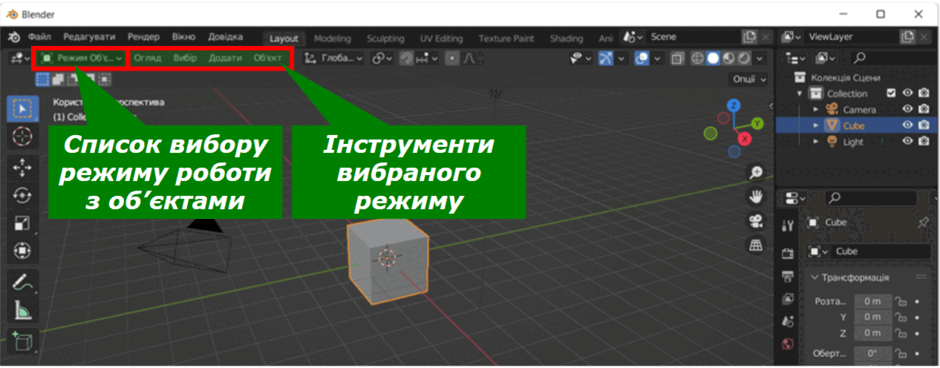Open the Render properties tab icon
This screenshot has width=940, height=368.
pos(788,254)
